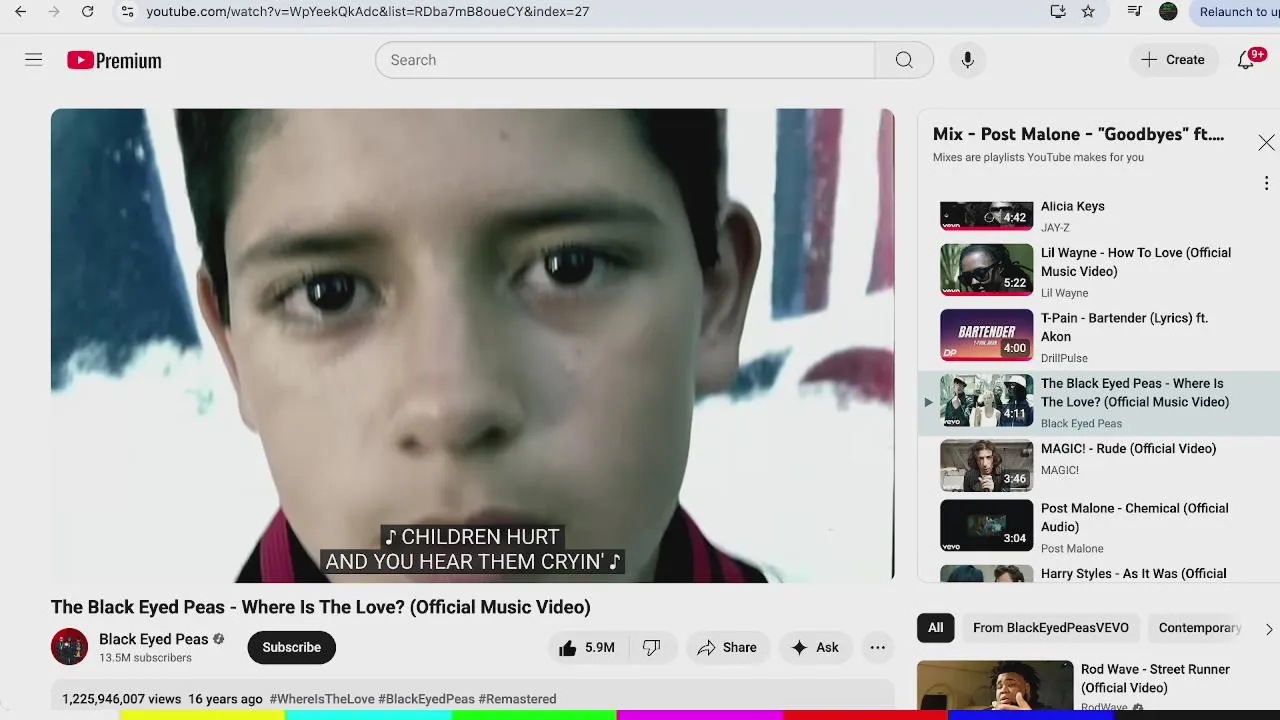
Task: Go to YouTube Premium home logo
Action: 114,60
